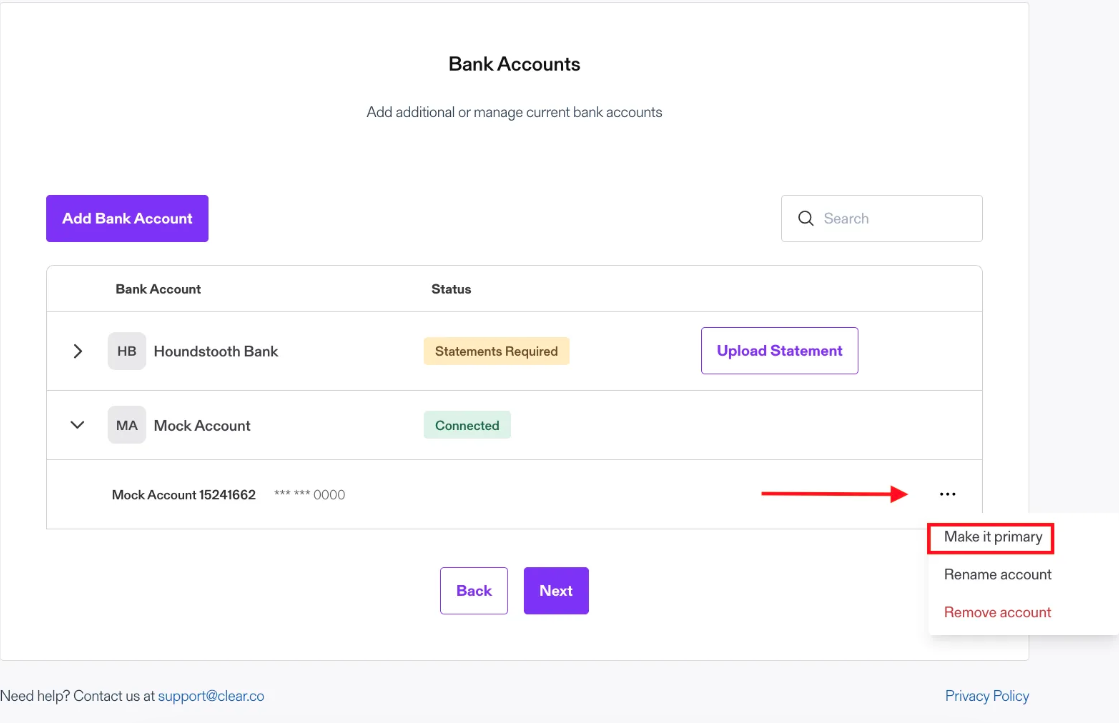
Task: Click the Statements Required status badge
Action: pos(497,351)
